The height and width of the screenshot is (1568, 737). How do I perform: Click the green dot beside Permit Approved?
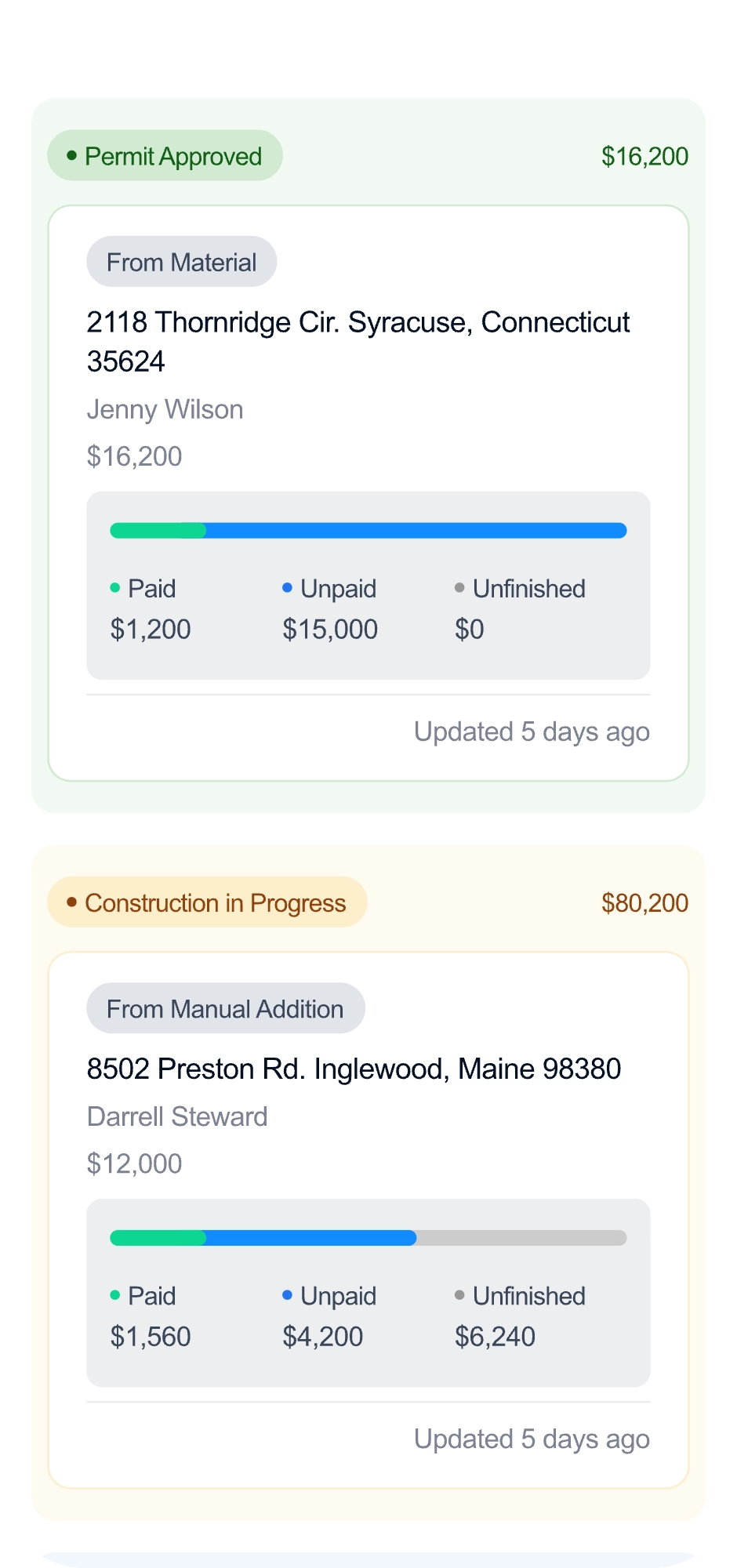[72, 156]
